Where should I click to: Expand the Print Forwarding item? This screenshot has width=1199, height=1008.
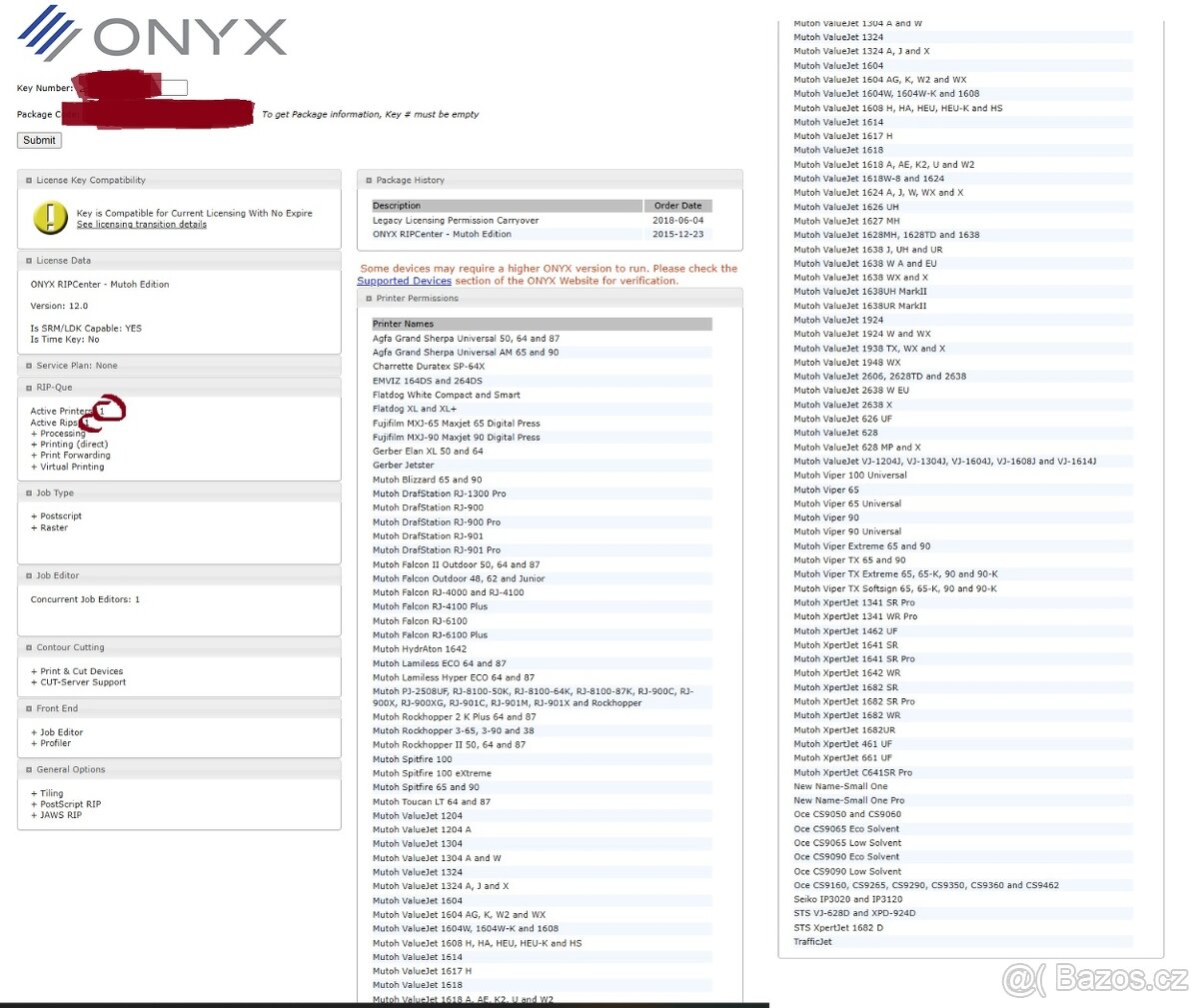click(x=70, y=456)
